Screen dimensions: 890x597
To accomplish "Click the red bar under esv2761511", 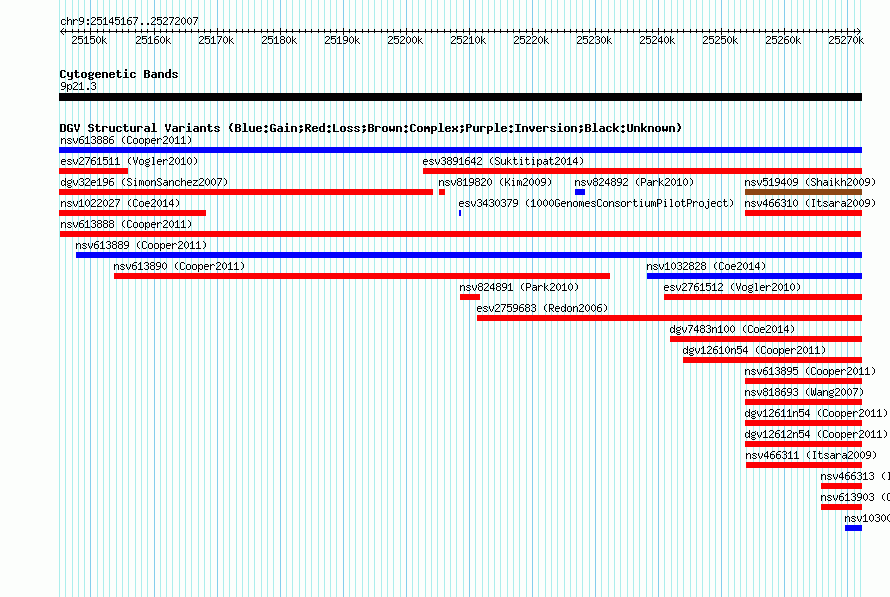I will 94,171.
